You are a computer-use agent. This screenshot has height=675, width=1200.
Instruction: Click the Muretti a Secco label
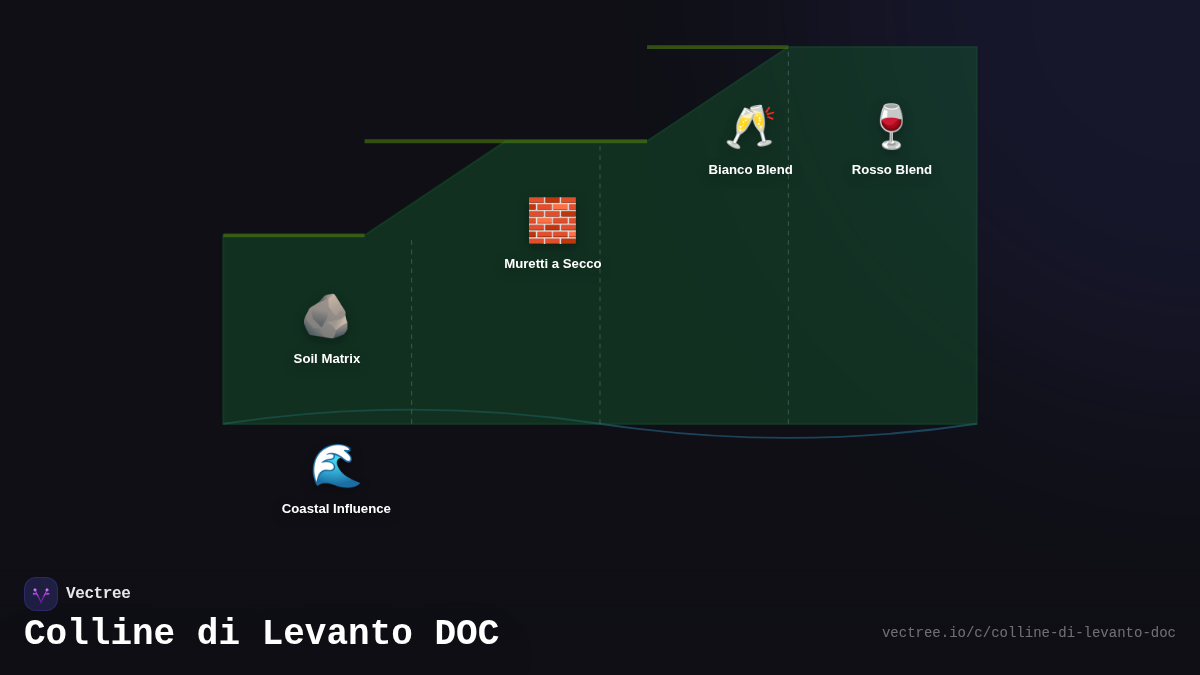tap(552, 264)
